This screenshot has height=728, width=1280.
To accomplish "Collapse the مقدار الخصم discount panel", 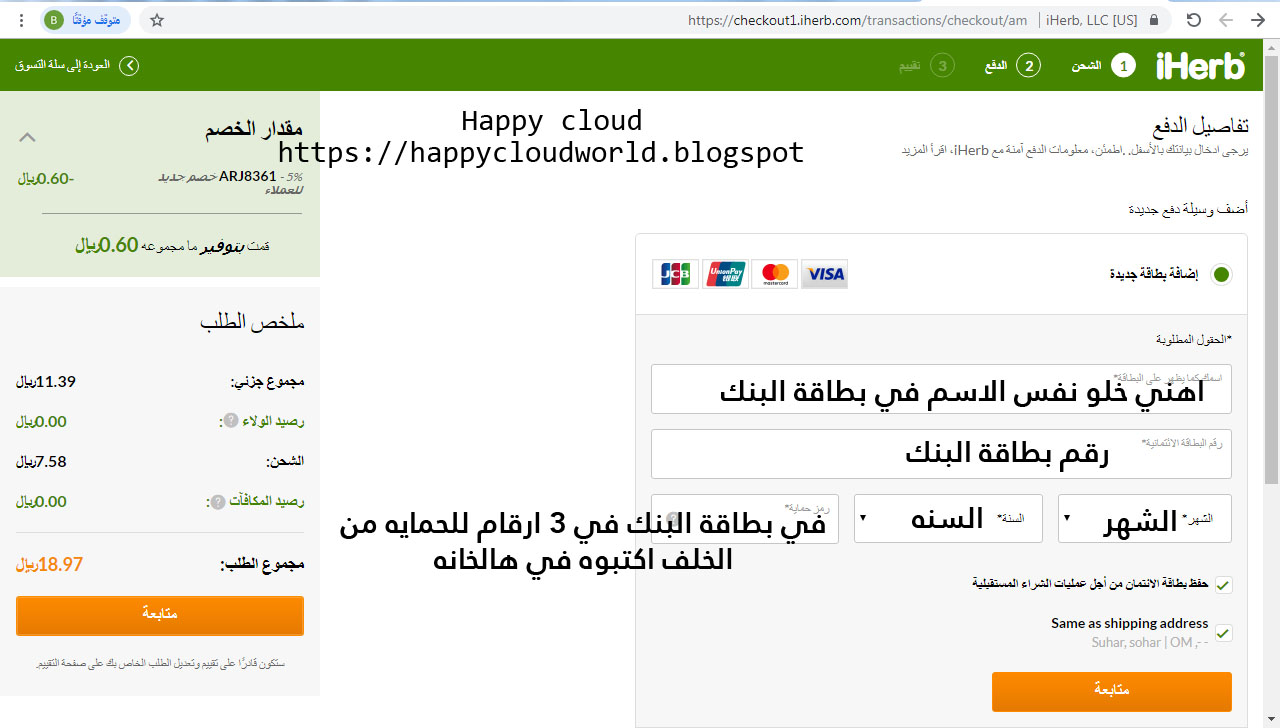I will 28,136.
